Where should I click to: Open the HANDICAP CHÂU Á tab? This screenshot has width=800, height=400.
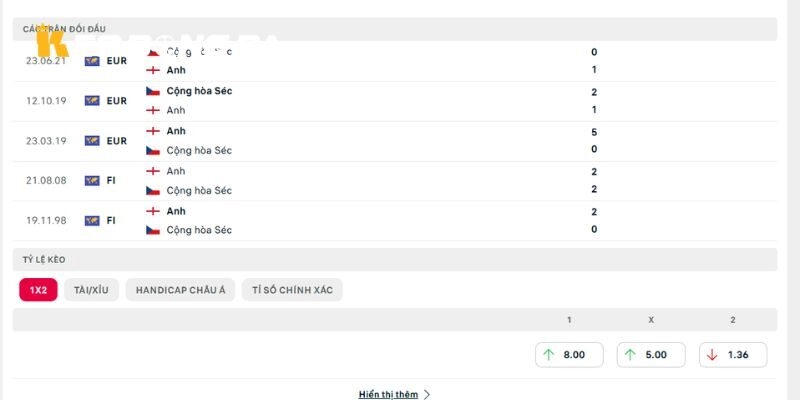point(180,290)
